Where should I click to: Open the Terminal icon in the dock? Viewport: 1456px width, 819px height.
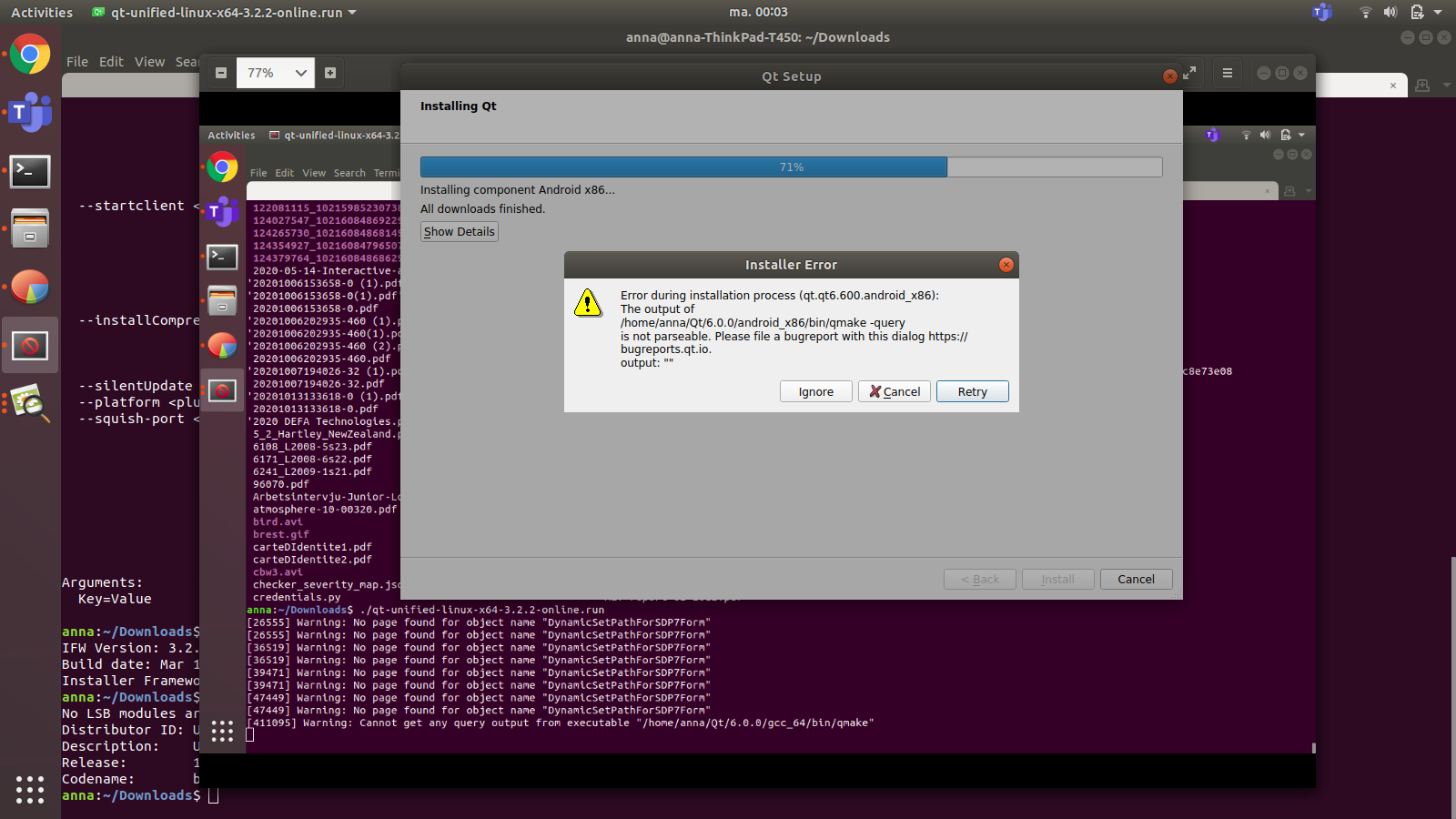click(30, 171)
